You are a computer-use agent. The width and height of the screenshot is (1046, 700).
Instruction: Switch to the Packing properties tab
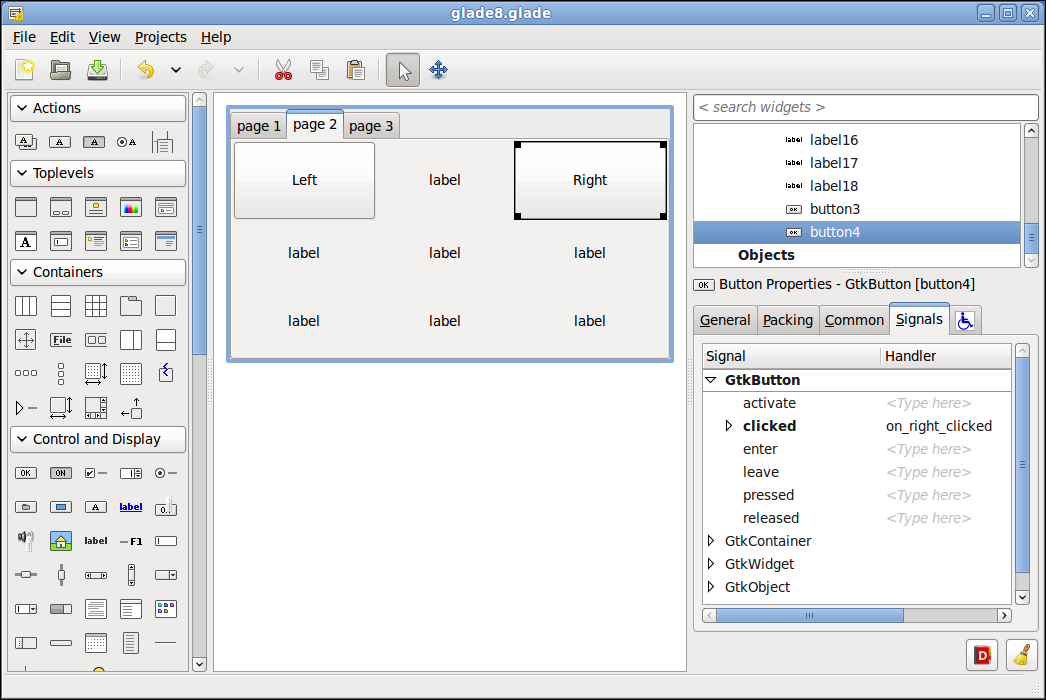tap(788, 320)
